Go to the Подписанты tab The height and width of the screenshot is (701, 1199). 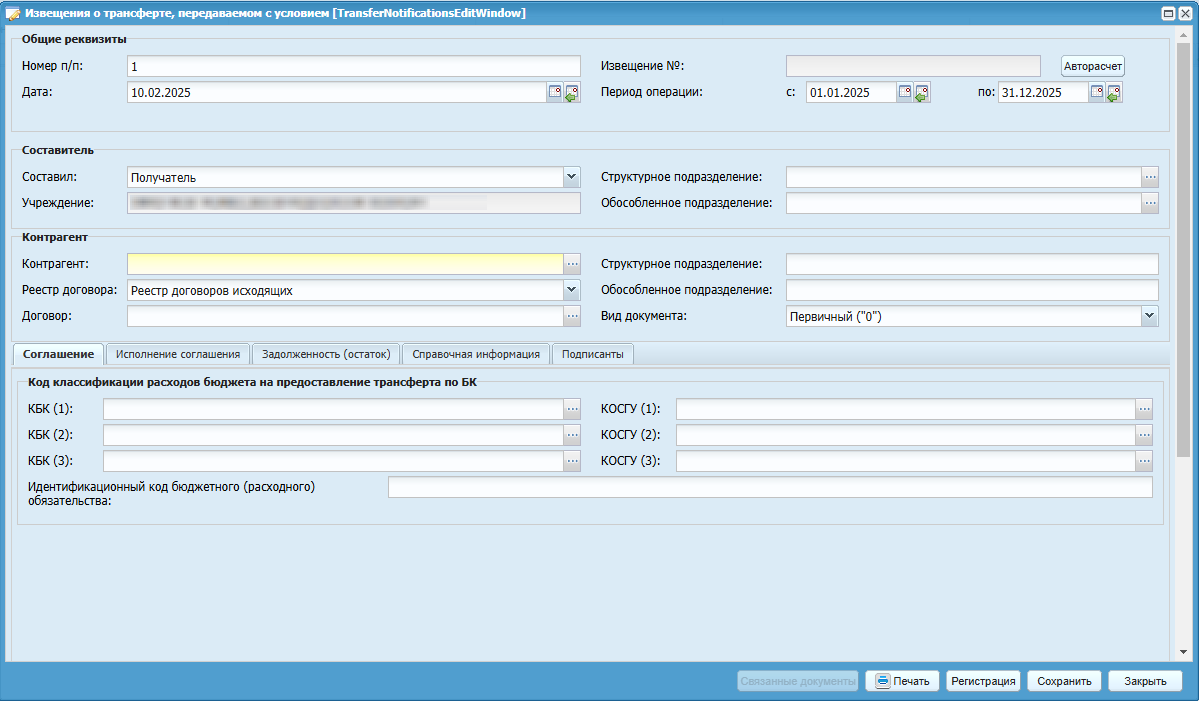592,354
